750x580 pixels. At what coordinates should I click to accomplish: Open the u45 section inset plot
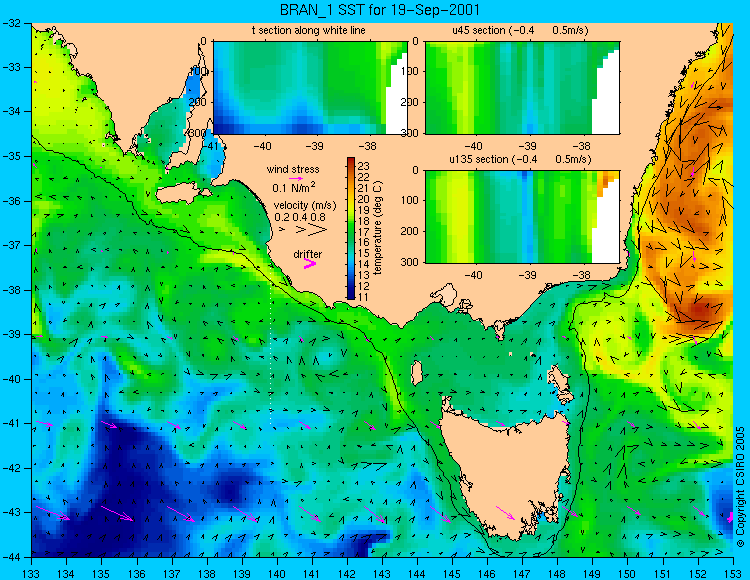(x=522, y=88)
